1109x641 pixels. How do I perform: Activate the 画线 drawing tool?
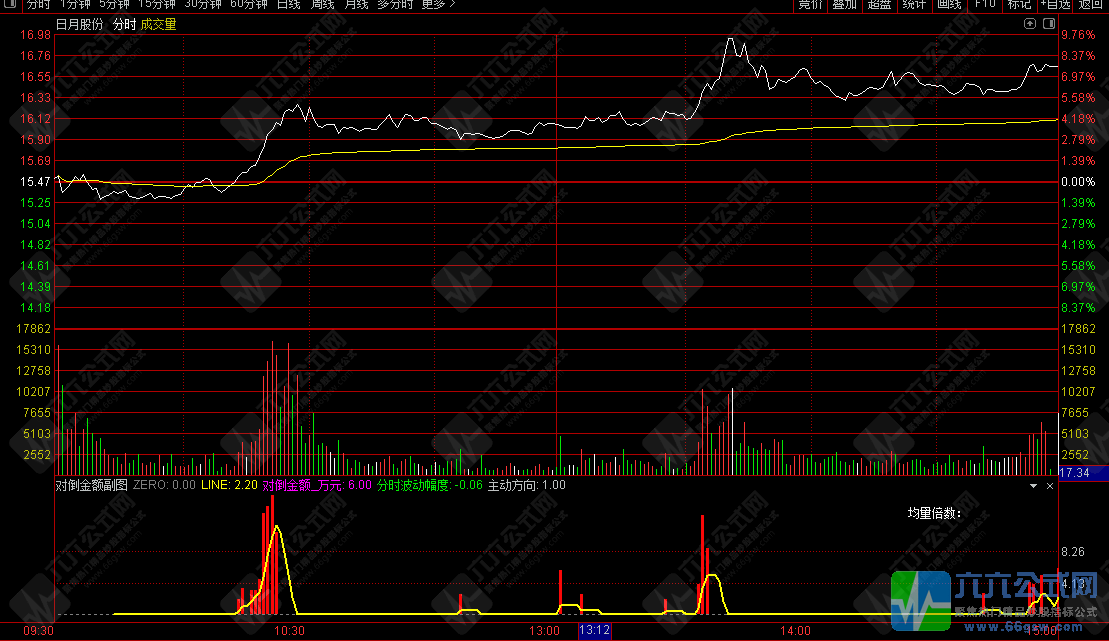coord(948,5)
